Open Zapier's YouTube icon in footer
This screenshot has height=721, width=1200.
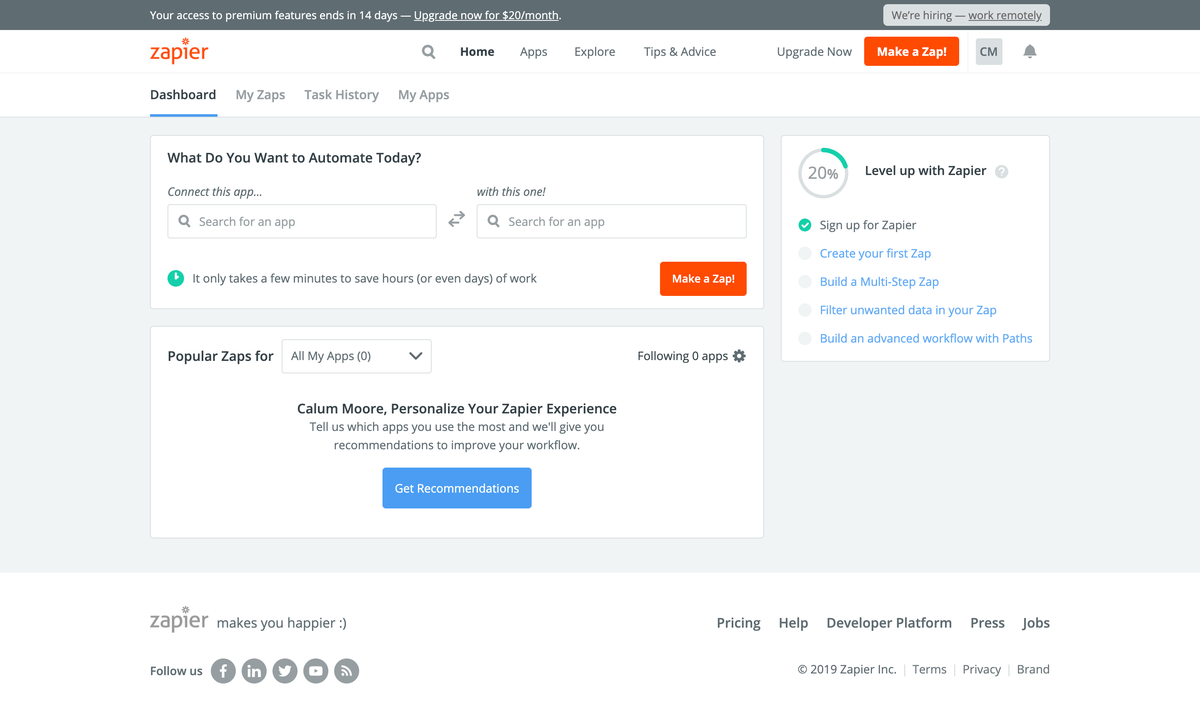[316, 671]
